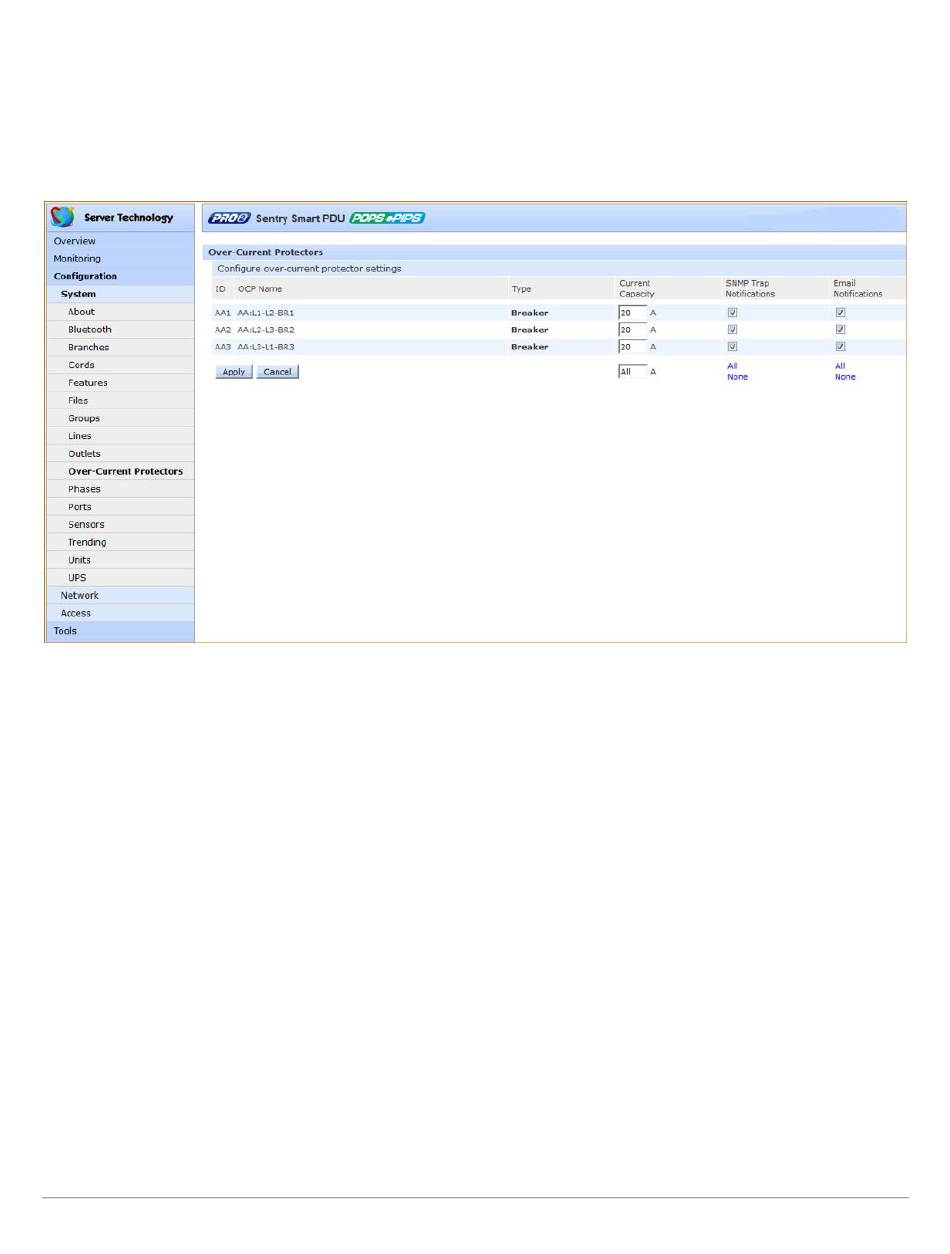Screen dimensions: 950x1254
Task: Open the Overview menu item
Action: click(x=75, y=241)
